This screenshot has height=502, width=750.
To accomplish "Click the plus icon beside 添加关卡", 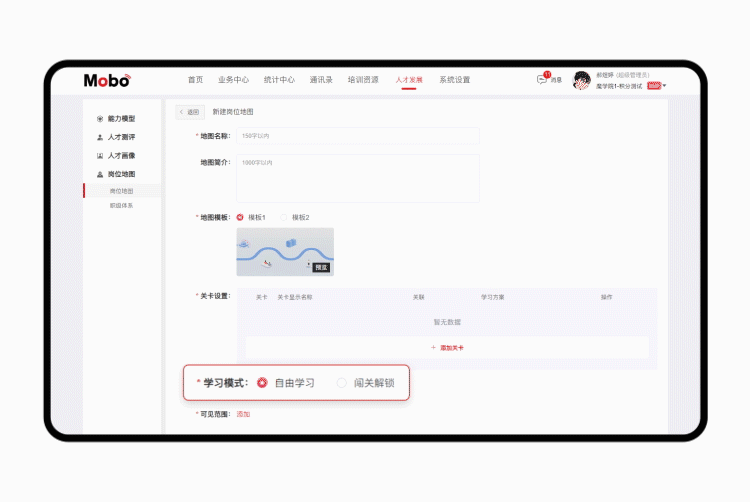I will [433, 347].
